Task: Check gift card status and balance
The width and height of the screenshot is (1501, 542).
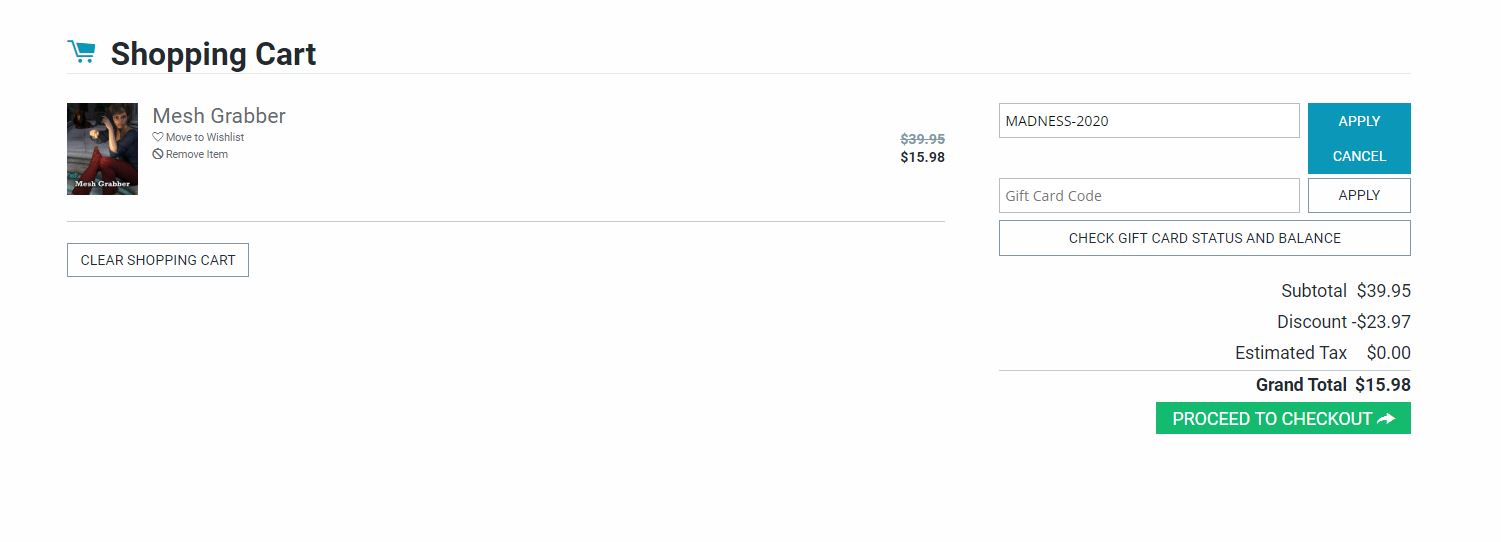Action: pos(1204,238)
